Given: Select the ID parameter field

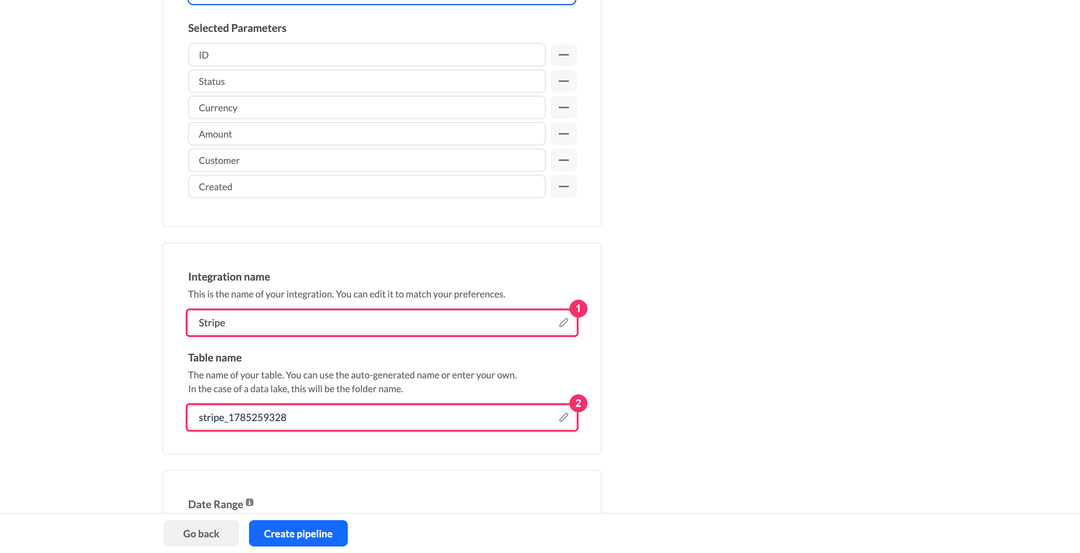Looking at the screenshot, I should 366,55.
